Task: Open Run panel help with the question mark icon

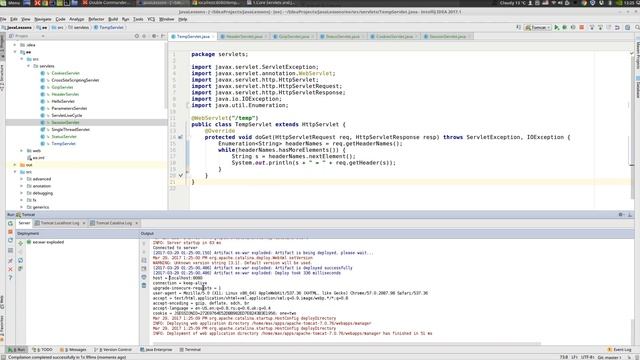Action: (x=11, y=278)
